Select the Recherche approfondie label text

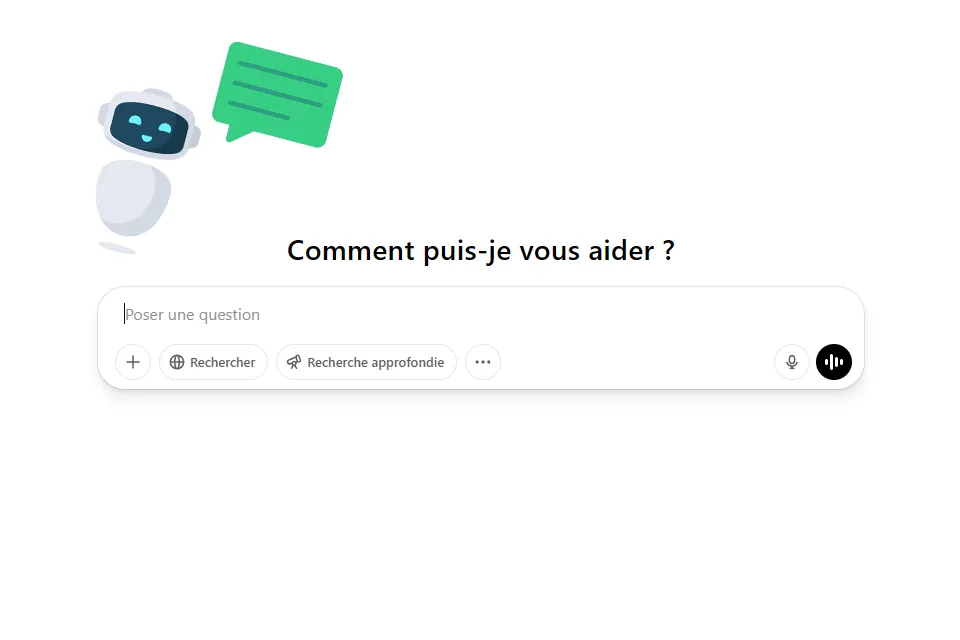pyautogui.click(x=375, y=363)
